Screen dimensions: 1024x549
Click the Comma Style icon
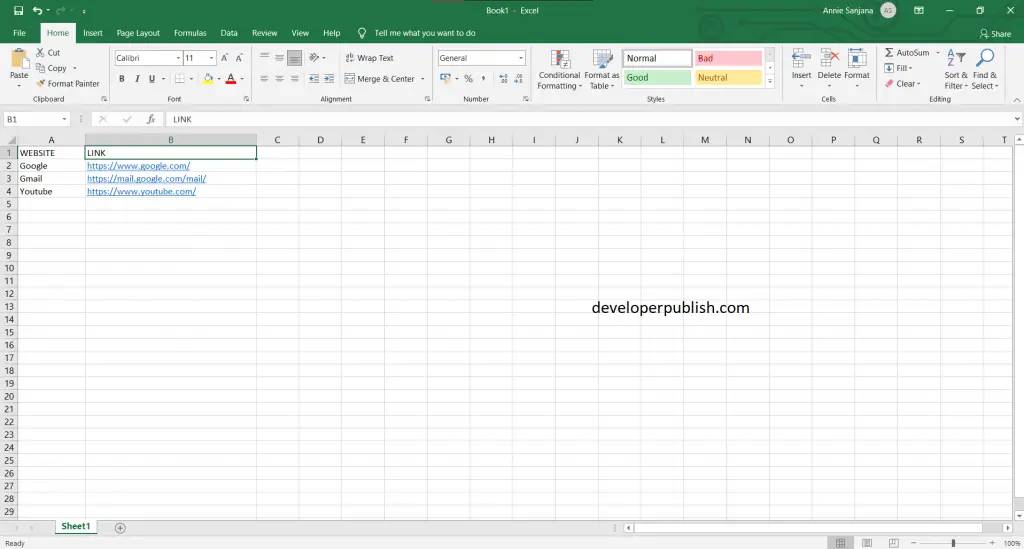pyautogui.click(x=483, y=79)
